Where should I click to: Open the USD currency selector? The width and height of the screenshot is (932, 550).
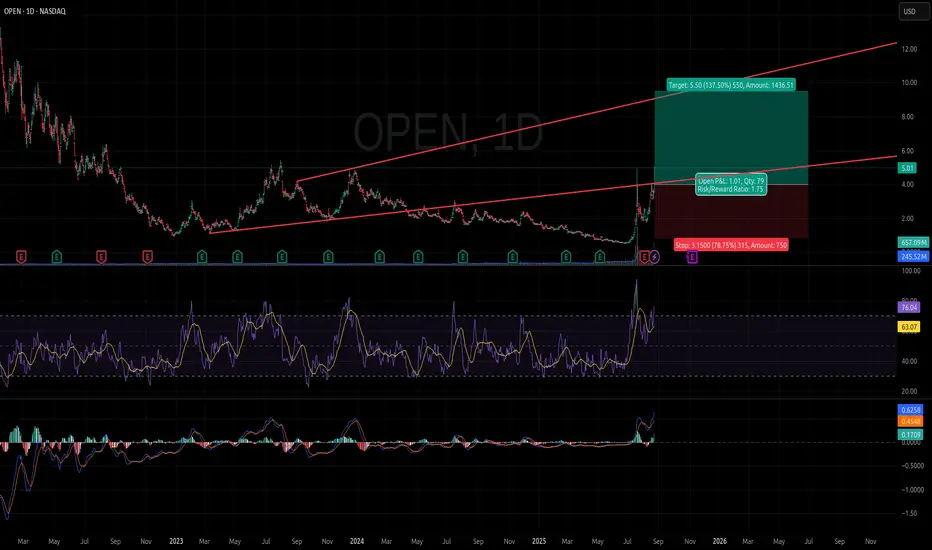(x=912, y=11)
